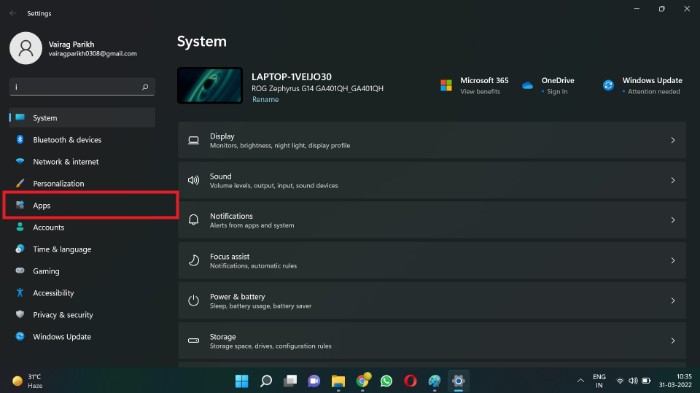Click the Display monitor icon
The height and width of the screenshot is (393, 700).
193,140
